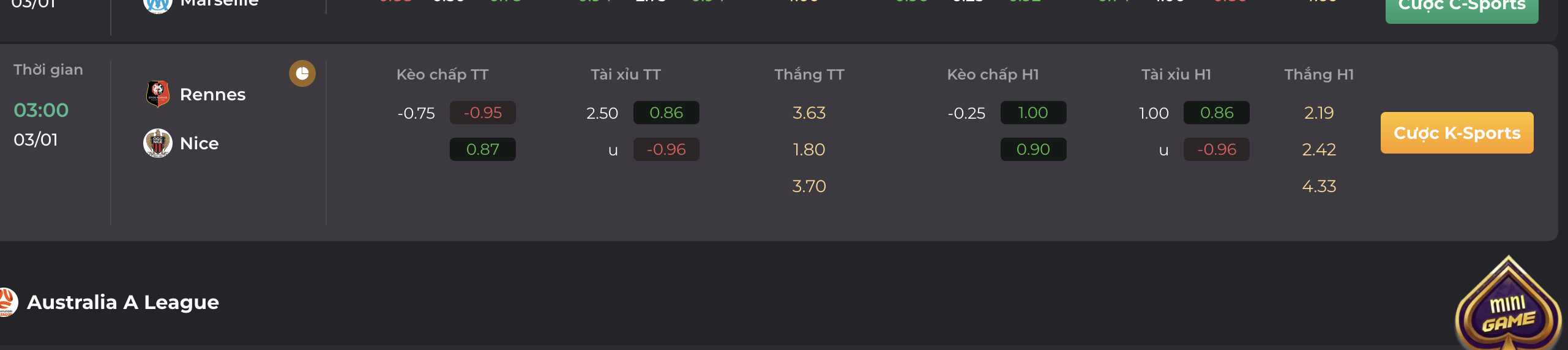Open the Australia A League heading
The width and height of the screenshot is (1568, 350).
[x=123, y=302]
